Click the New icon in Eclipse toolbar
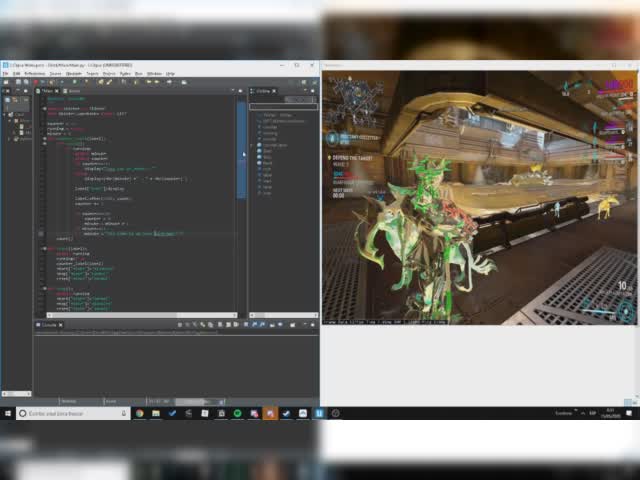Viewport: 640px width, 480px height. pyautogui.click(x=6, y=82)
